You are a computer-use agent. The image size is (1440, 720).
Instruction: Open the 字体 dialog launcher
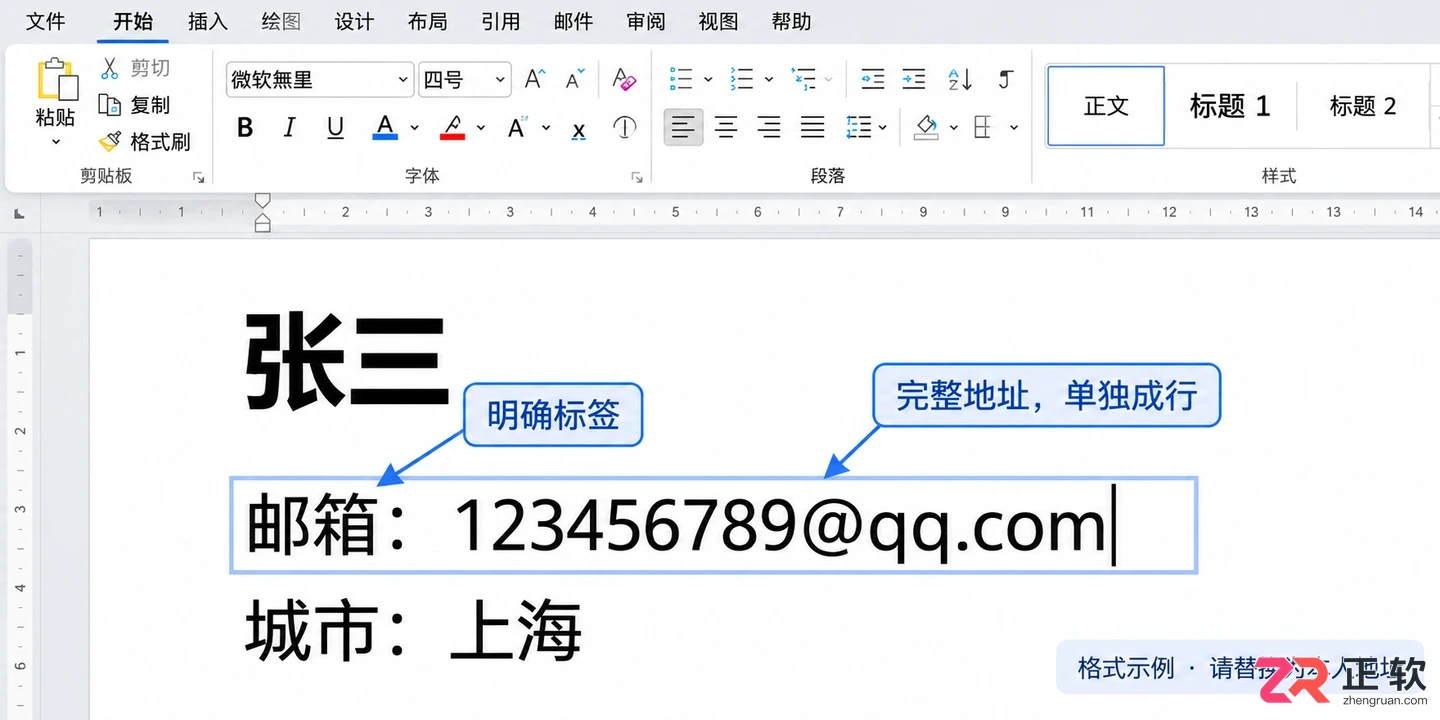pyautogui.click(x=637, y=177)
